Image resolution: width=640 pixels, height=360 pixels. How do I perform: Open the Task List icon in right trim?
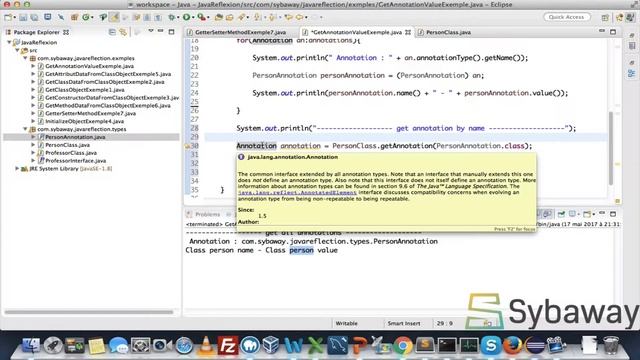pos(632,46)
